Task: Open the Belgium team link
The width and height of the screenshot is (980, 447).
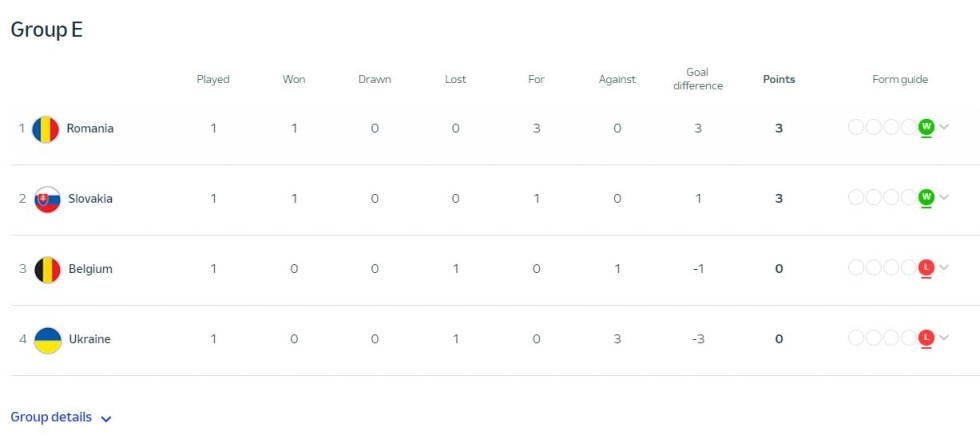Action: 91,269
